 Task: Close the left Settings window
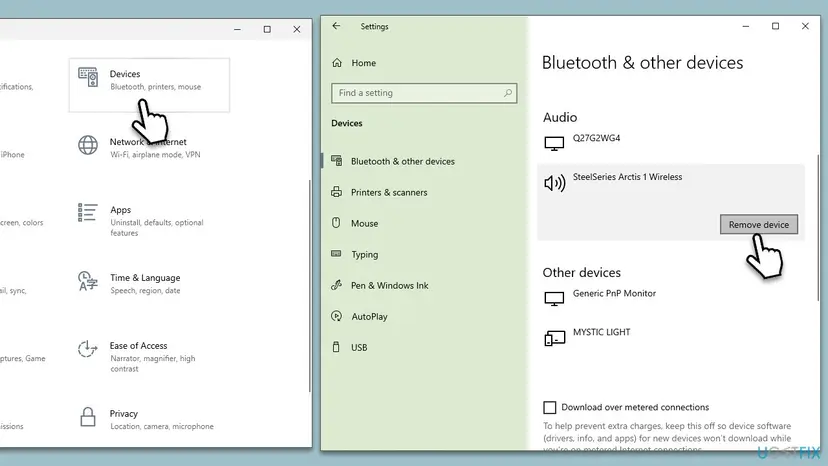click(297, 30)
